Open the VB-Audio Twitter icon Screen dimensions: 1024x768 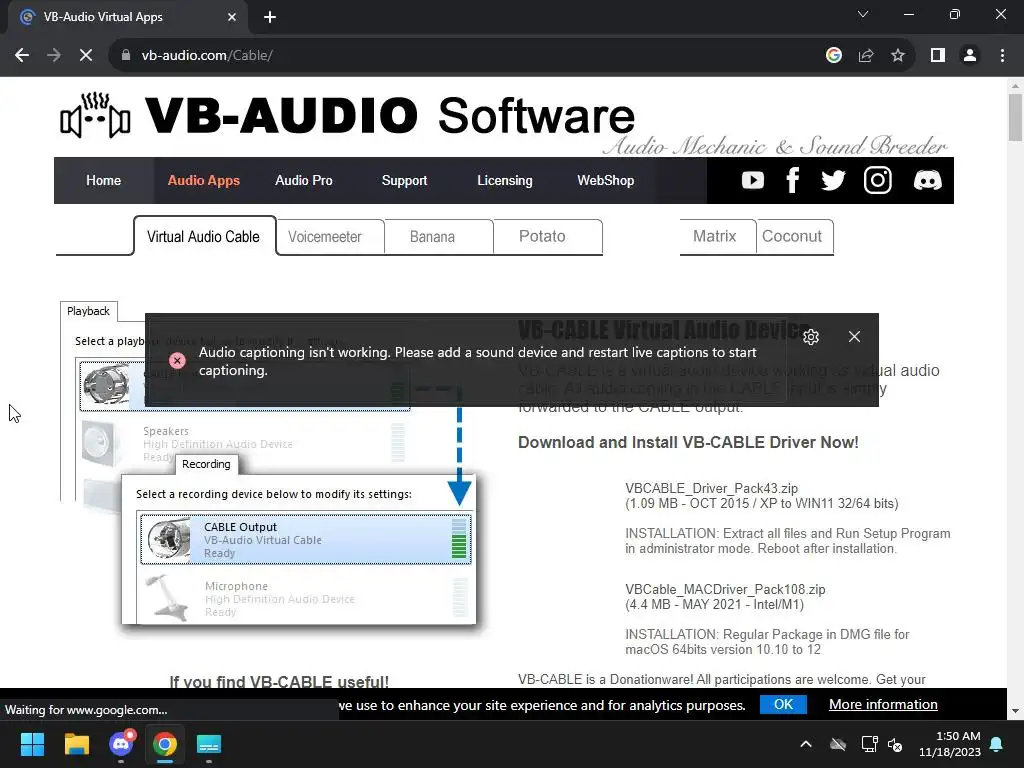coord(833,180)
